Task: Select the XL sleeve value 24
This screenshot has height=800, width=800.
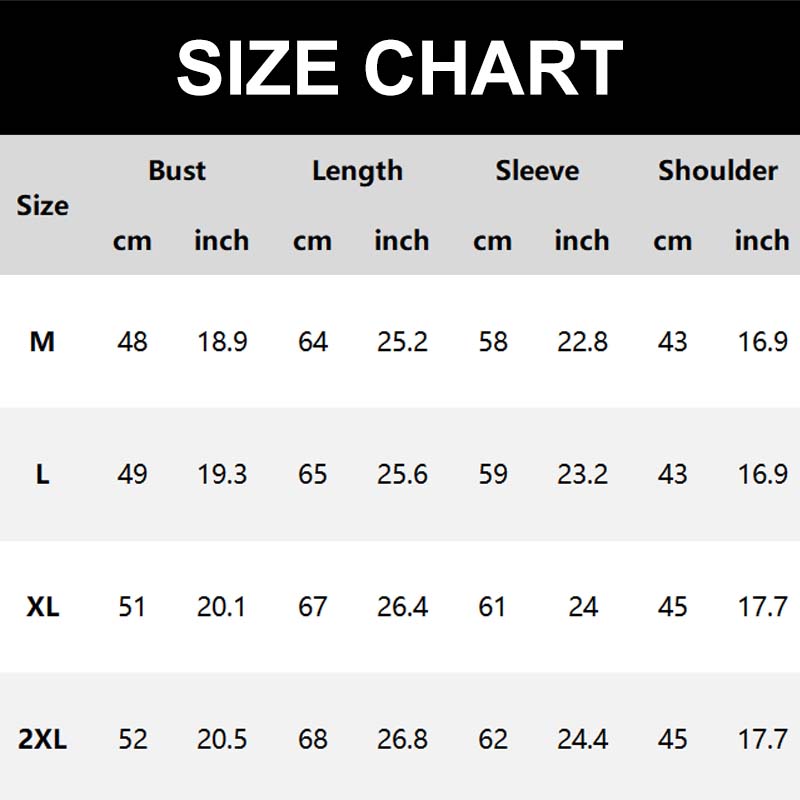Action: pyautogui.click(x=582, y=607)
